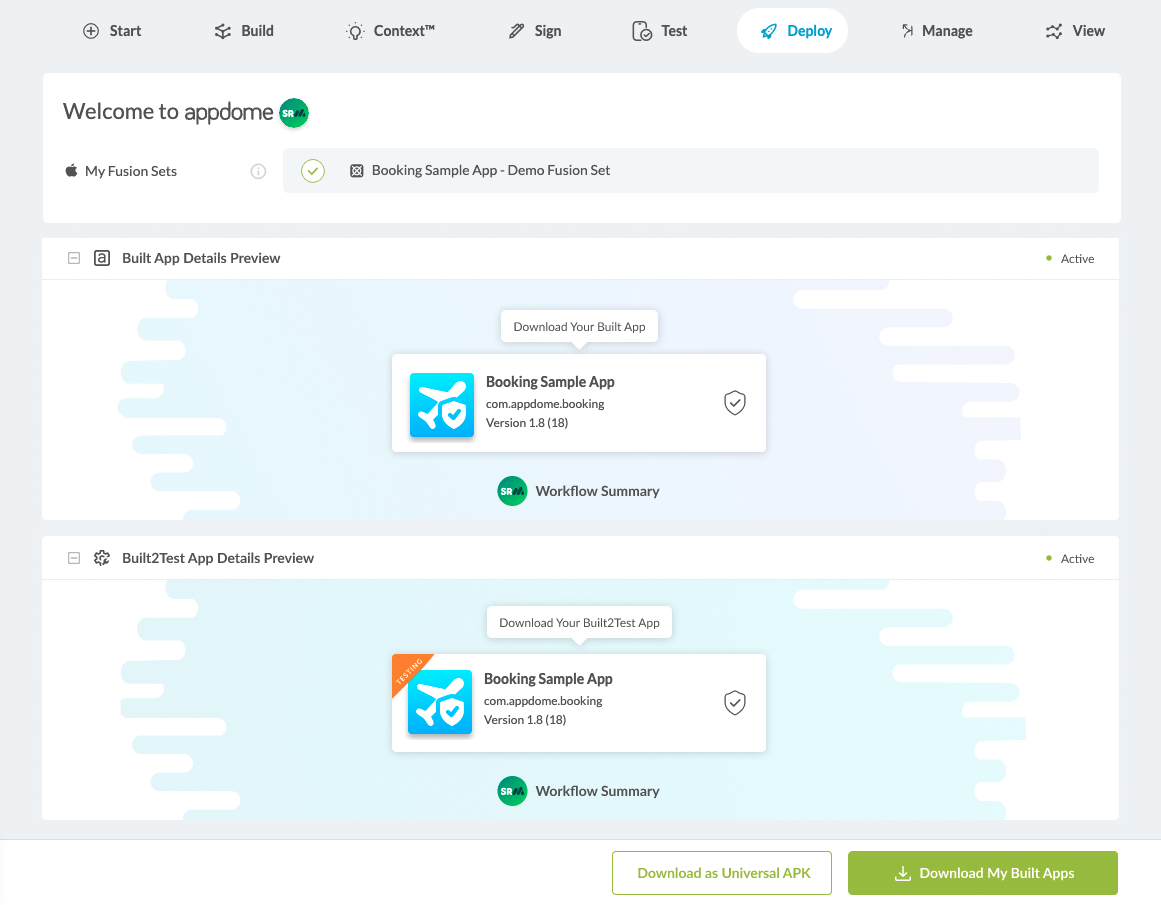Open Workflow Summary under Built App

tap(598, 491)
